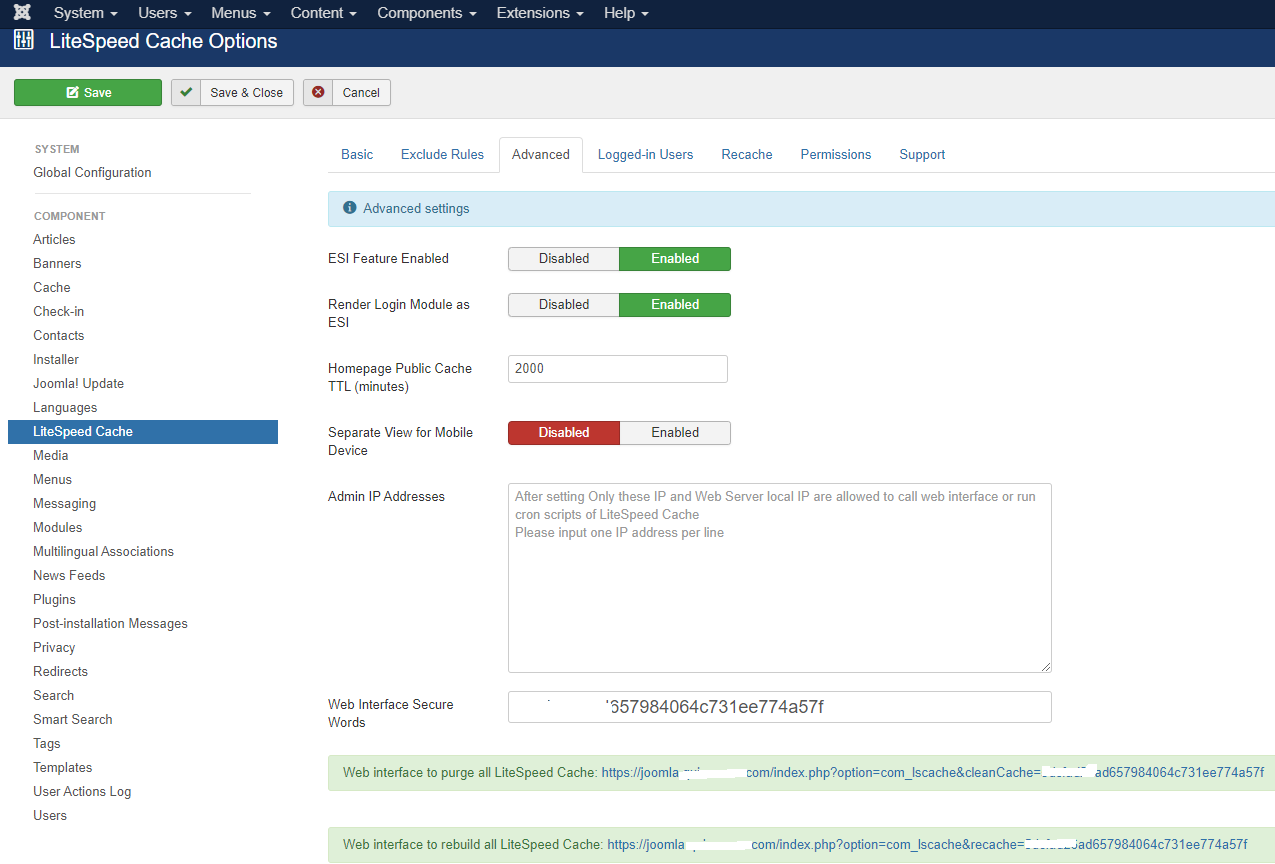
Task: Click the LiteSpeed Cache Options header icon
Action: [x=24, y=41]
